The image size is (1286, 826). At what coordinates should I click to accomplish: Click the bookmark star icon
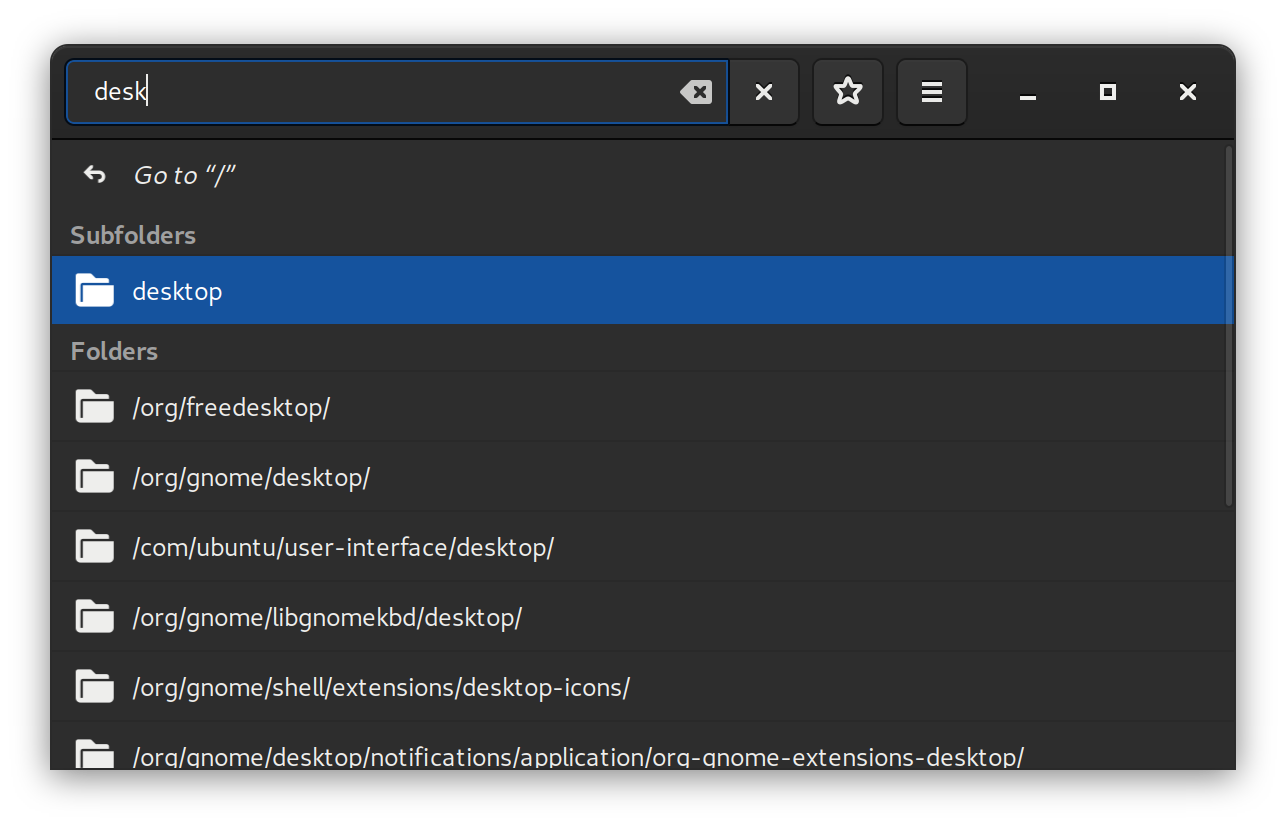pyautogui.click(x=847, y=91)
